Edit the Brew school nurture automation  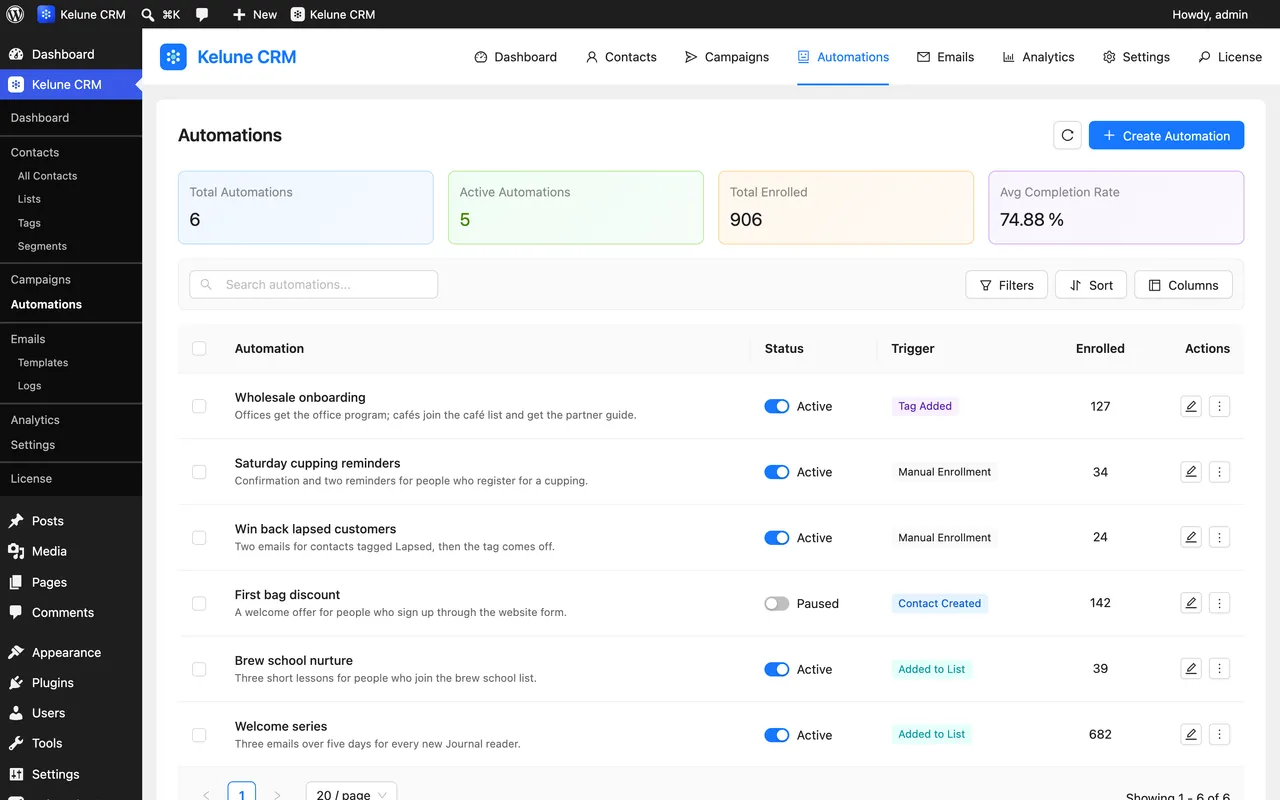pos(1190,669)
